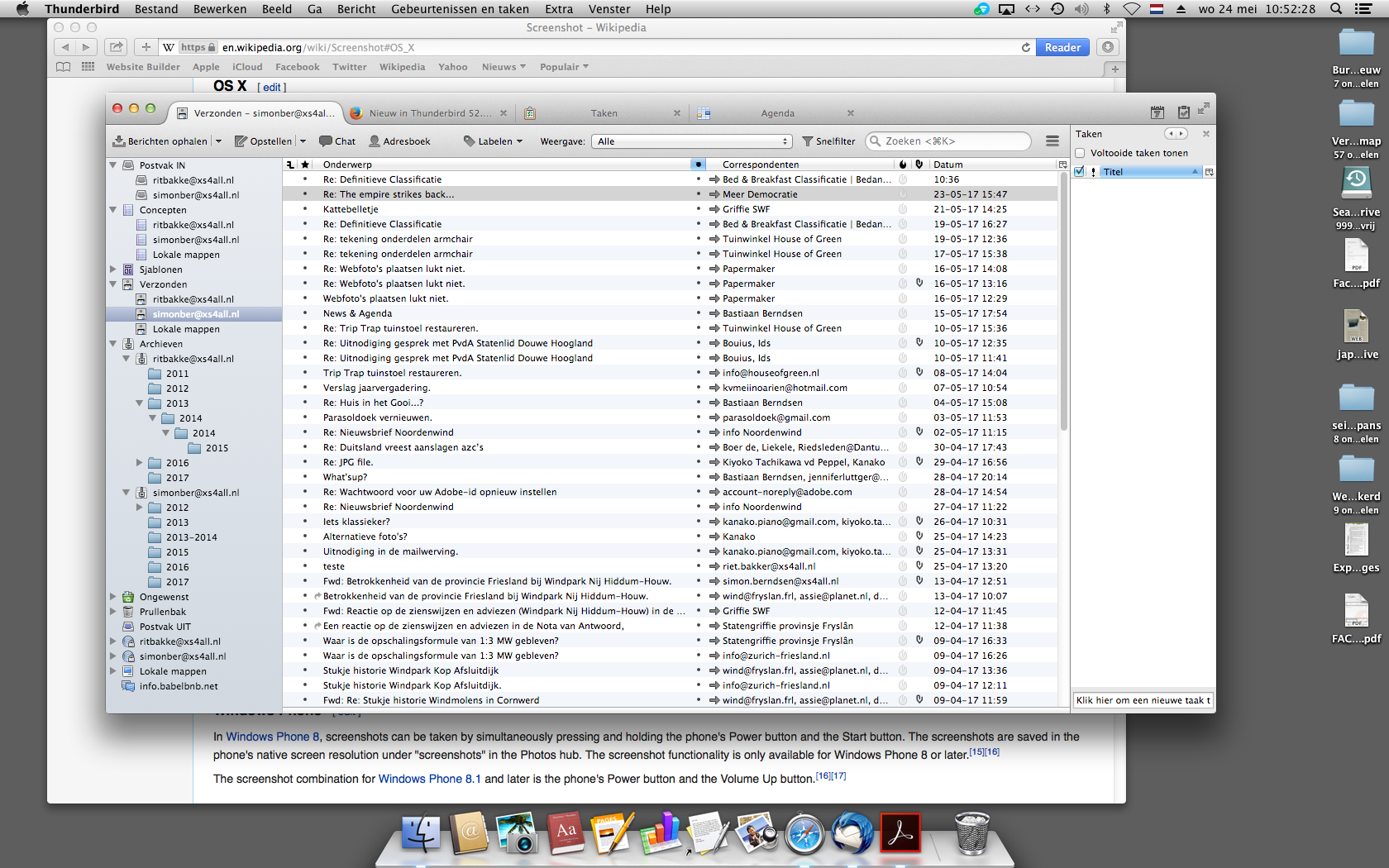Screen dimensions: 1389x868
Task: Toggle read status dot on Kattebelletje row
Action: 699,209
